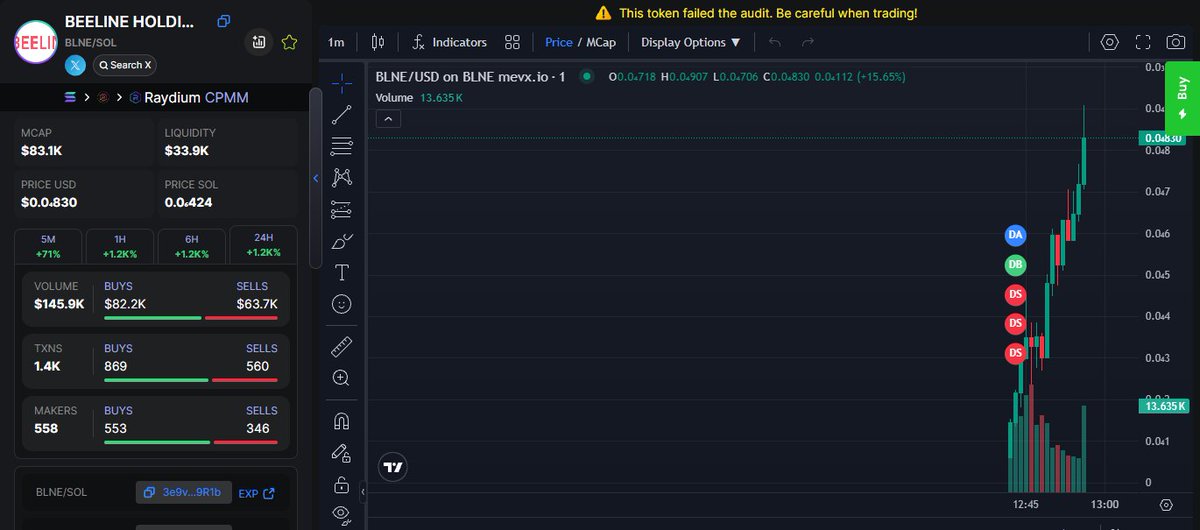1200x530 pixels.
Task: Open the EXP explorer link
Action: (x=256, y=493)
